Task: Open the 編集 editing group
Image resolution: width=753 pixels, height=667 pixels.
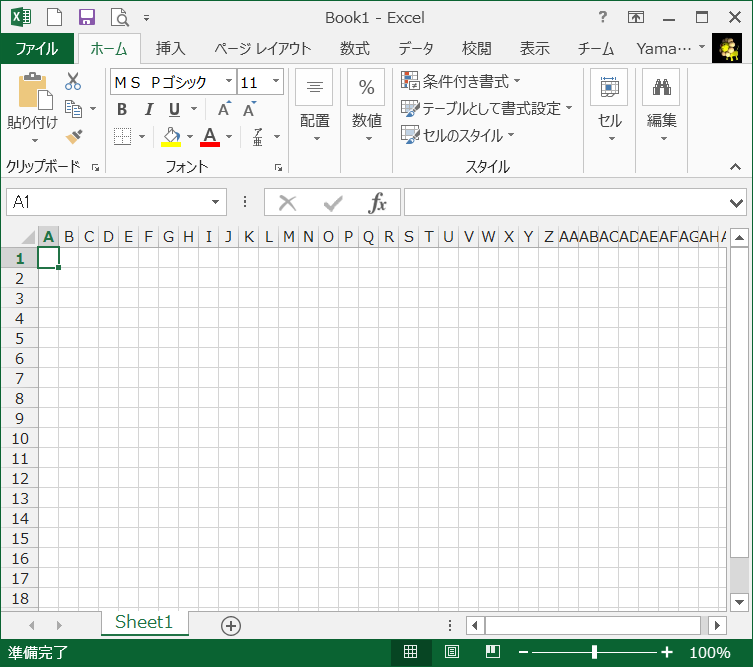Action: tap(661, 106)
